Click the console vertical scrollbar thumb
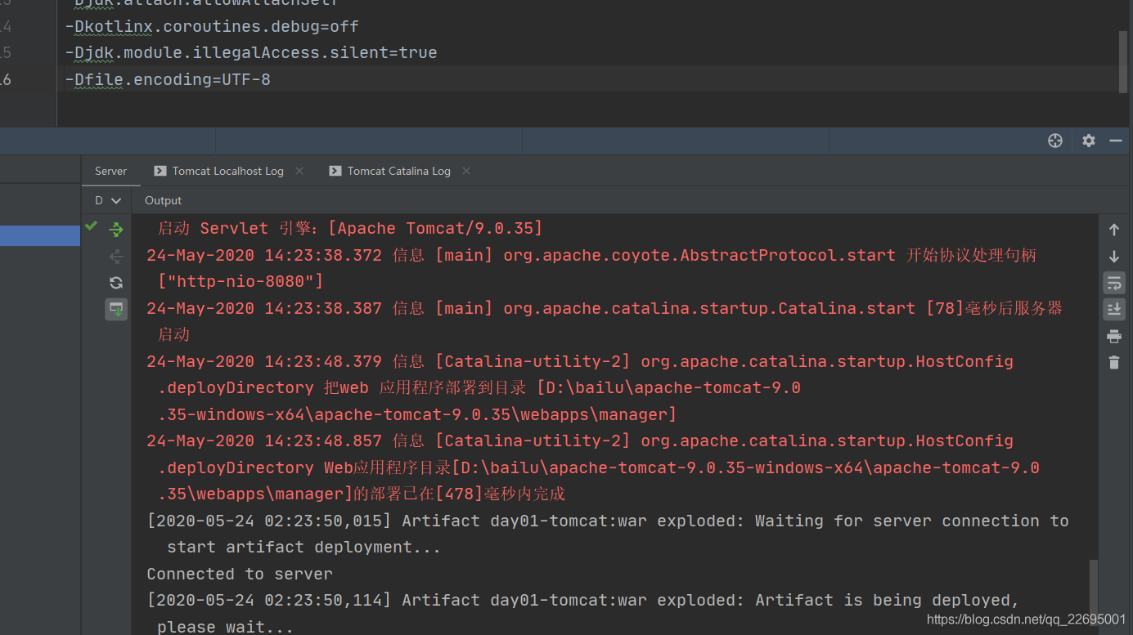Screen dimensions: 1133x635 (1093, 591)
